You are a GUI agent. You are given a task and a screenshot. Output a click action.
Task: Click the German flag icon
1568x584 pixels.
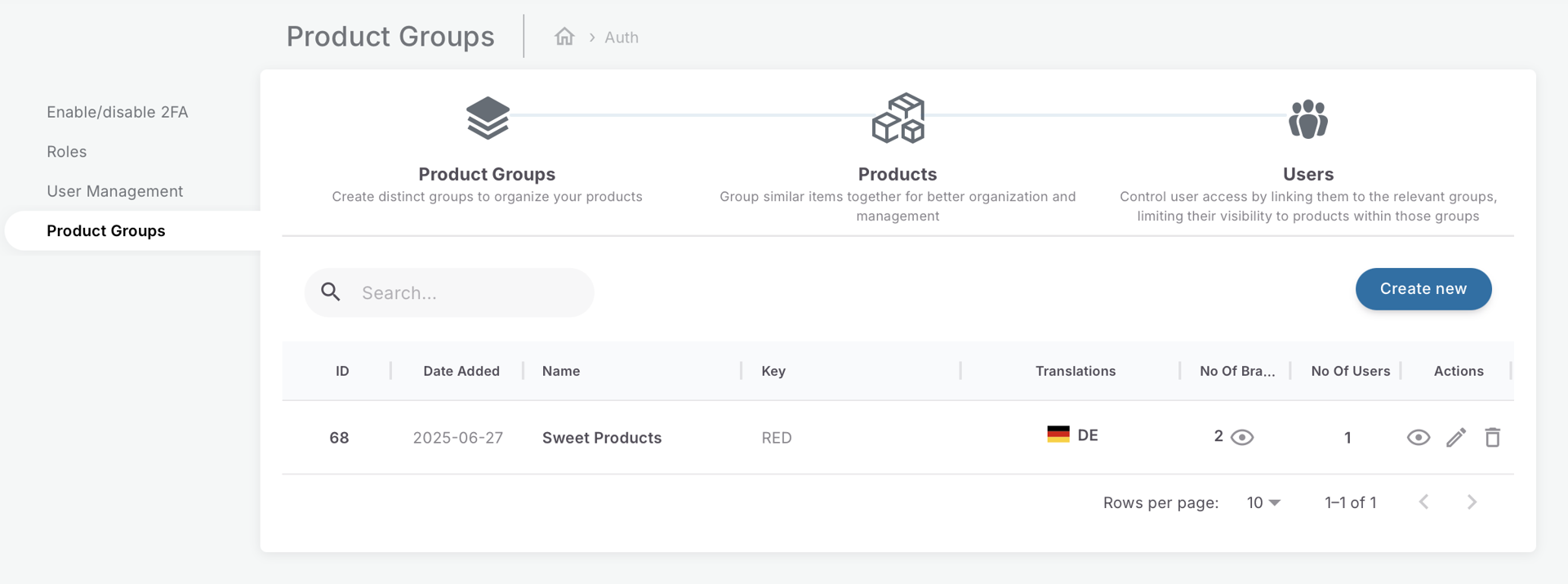[x=1058, y=435]
